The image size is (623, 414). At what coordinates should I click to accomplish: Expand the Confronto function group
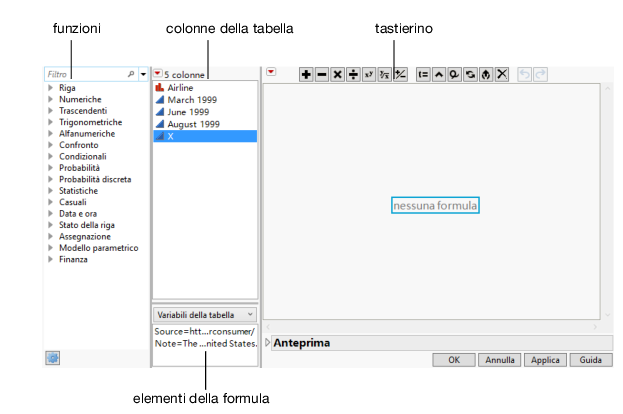pyautogui.click(x=50, y=145)
